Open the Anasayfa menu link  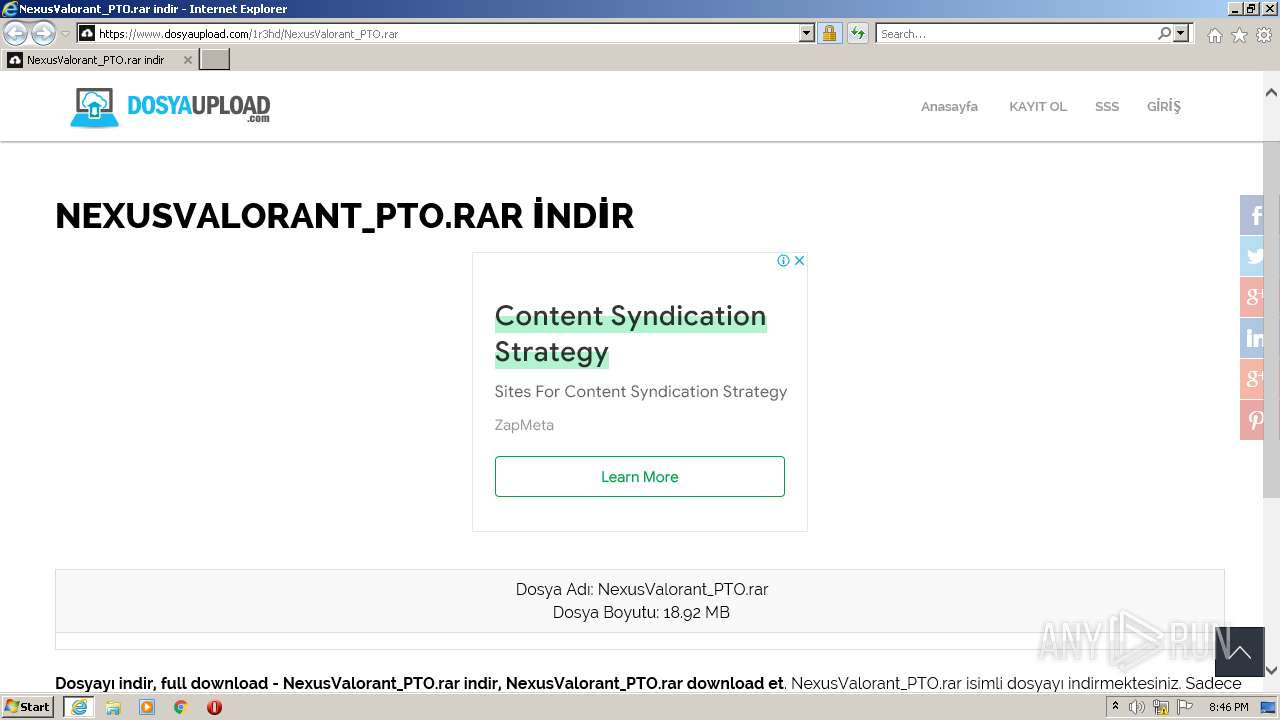coord(949,106)
